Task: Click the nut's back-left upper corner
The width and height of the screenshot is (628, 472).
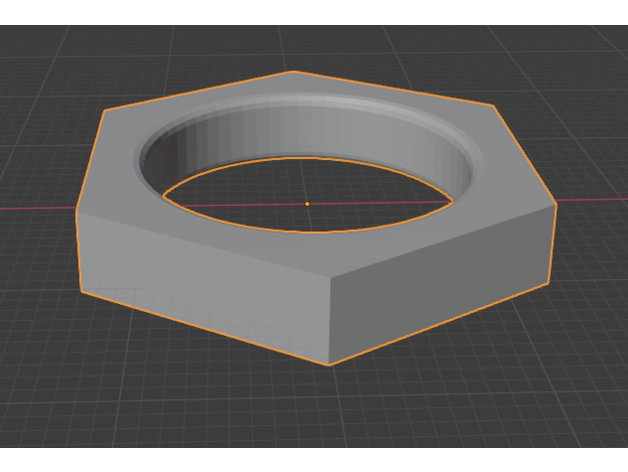Action: pyautogui.click(x=104, y=111)
